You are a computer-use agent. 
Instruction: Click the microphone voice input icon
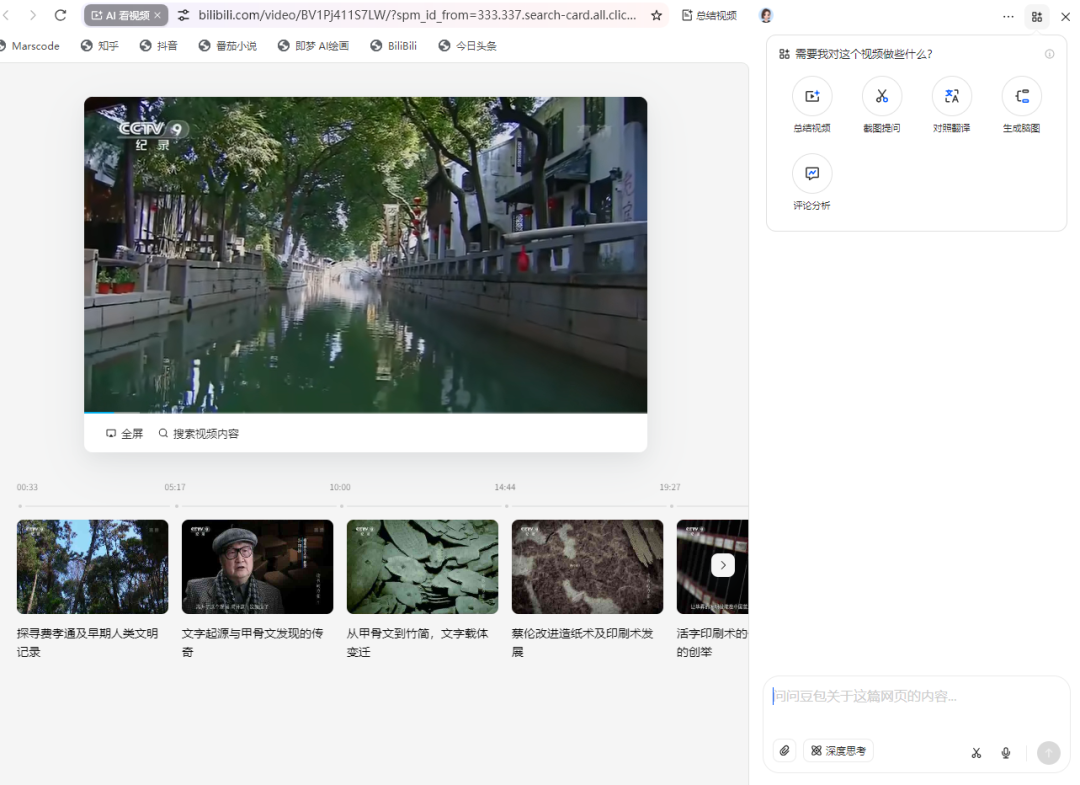(1006, 753)
